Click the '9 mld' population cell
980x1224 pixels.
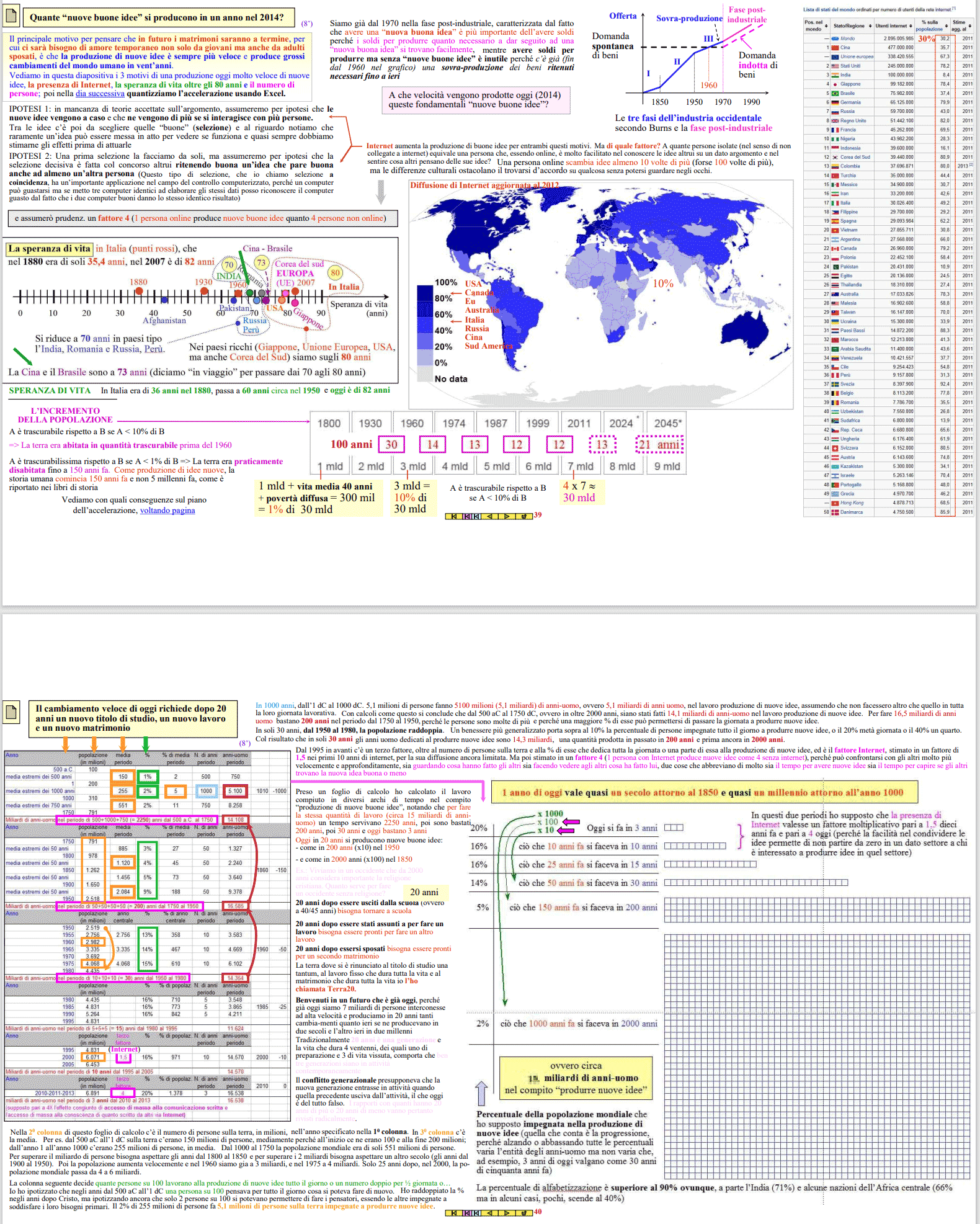coord(667,466)
